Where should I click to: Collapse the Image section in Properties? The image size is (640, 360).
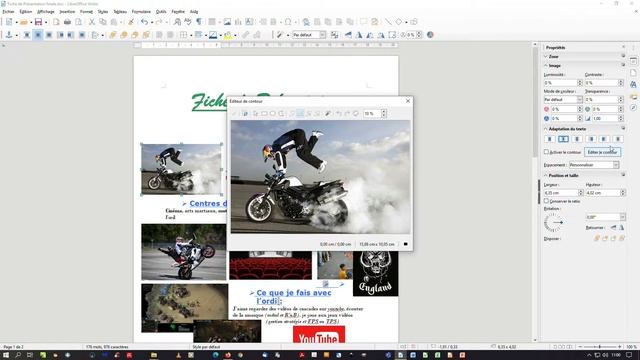[x=546, y=65]
